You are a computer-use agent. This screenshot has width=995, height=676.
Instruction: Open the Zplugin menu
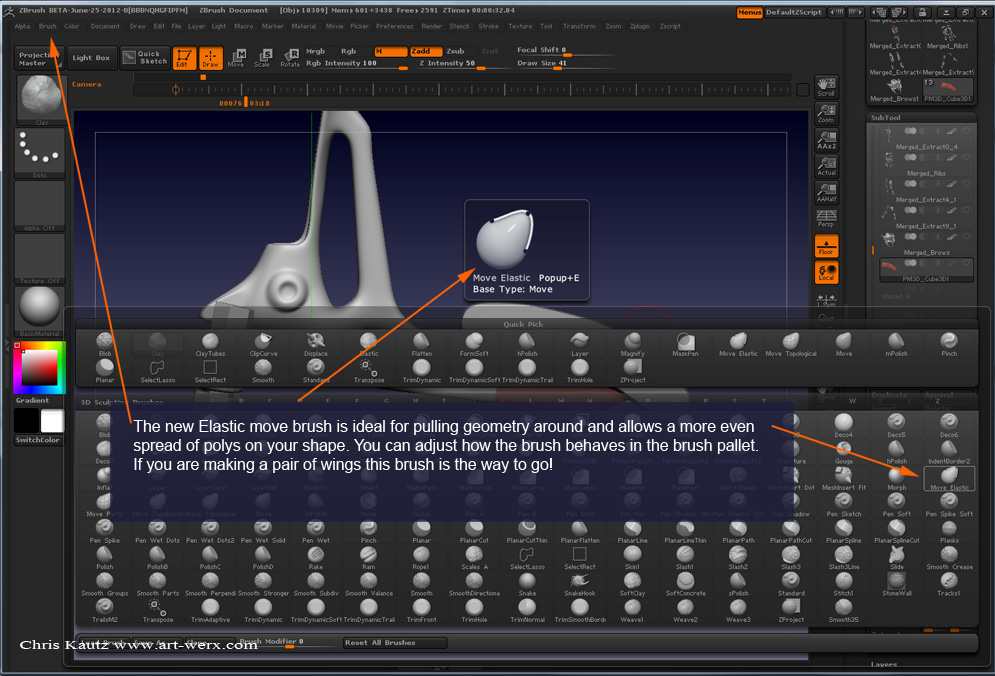click(640, 27)
